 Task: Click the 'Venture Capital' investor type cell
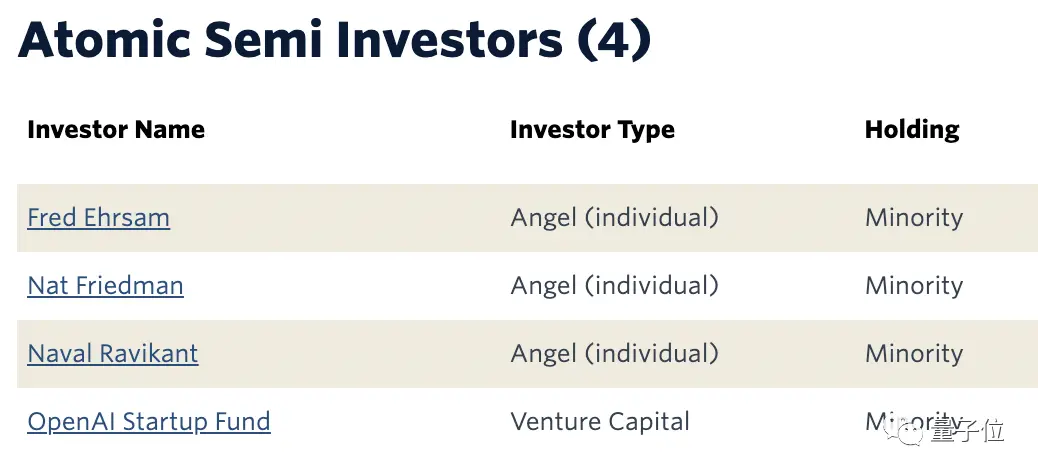pos(599,422)
